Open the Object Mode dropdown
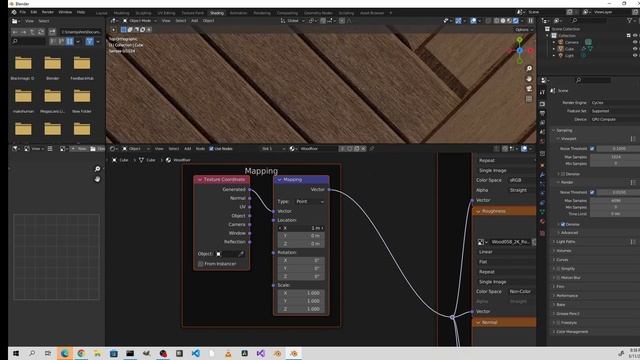Viewport: 640px width, 360px height. (x=139, y=20)
